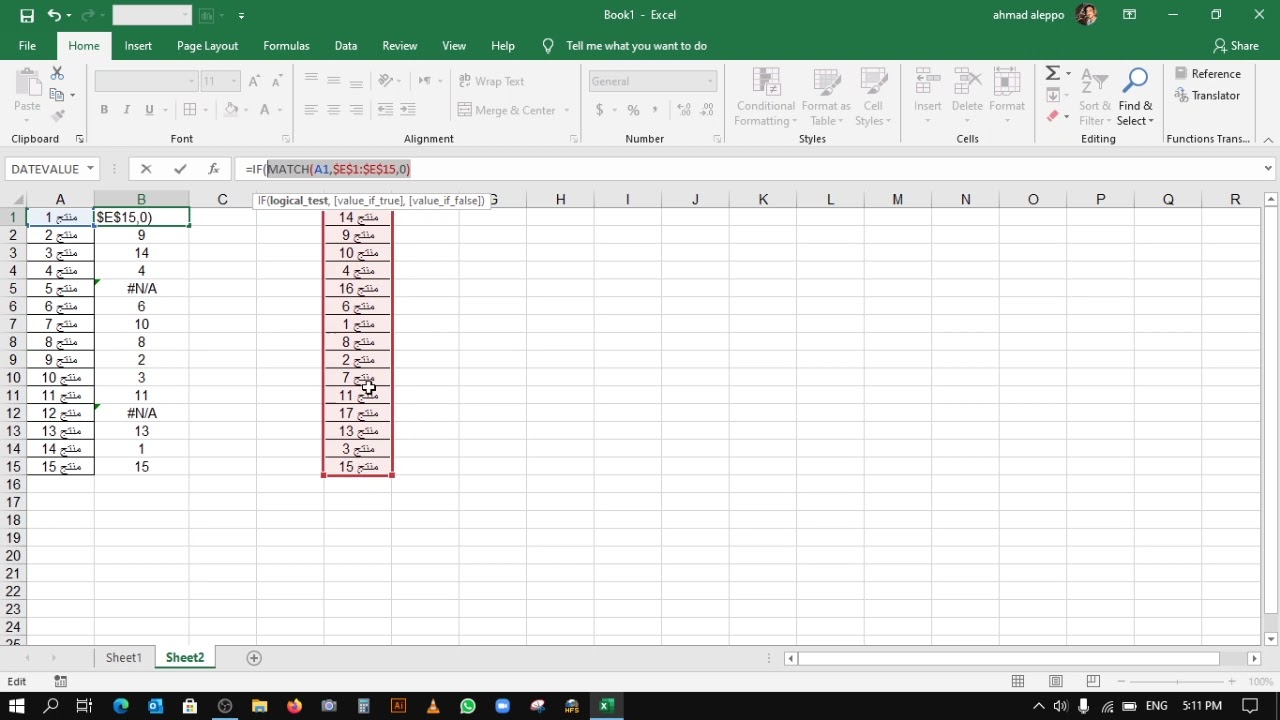This screenshot has height=720, width=1280.
Task: Switch to the Sheet1 tab
Action: [x=124, y=658]
